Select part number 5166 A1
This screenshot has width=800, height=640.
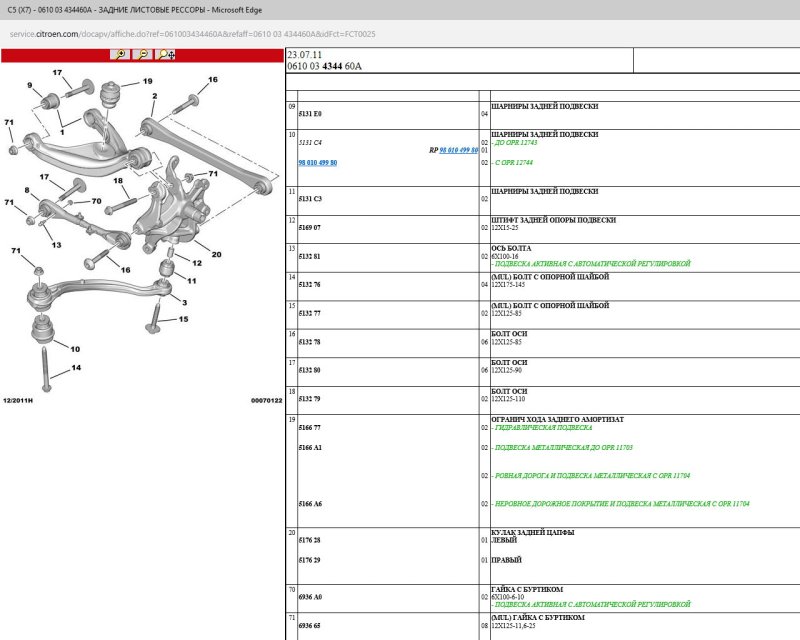pos(310,448)
